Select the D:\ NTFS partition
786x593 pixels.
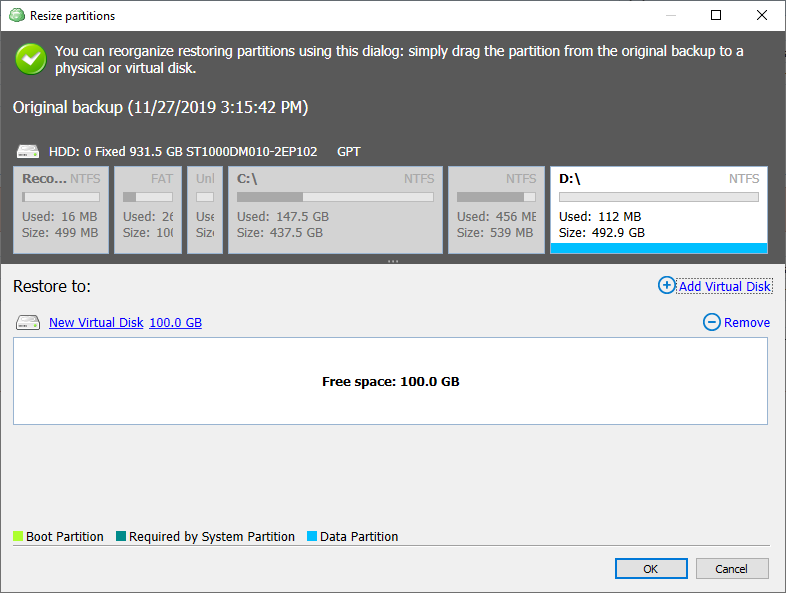[x=658, y=210]
